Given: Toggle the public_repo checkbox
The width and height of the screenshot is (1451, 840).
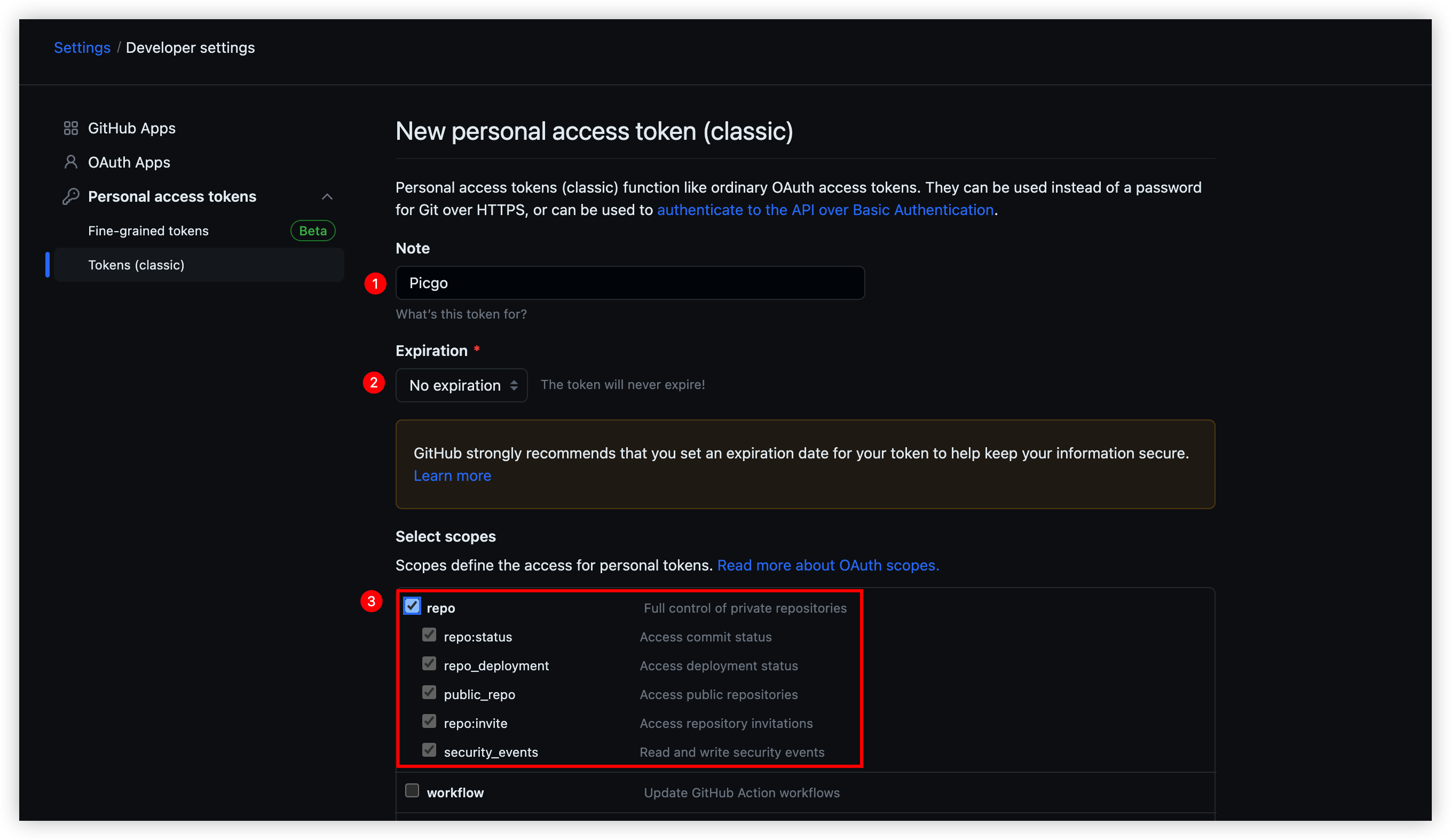Looking at the screenshot, I should 429,693.
